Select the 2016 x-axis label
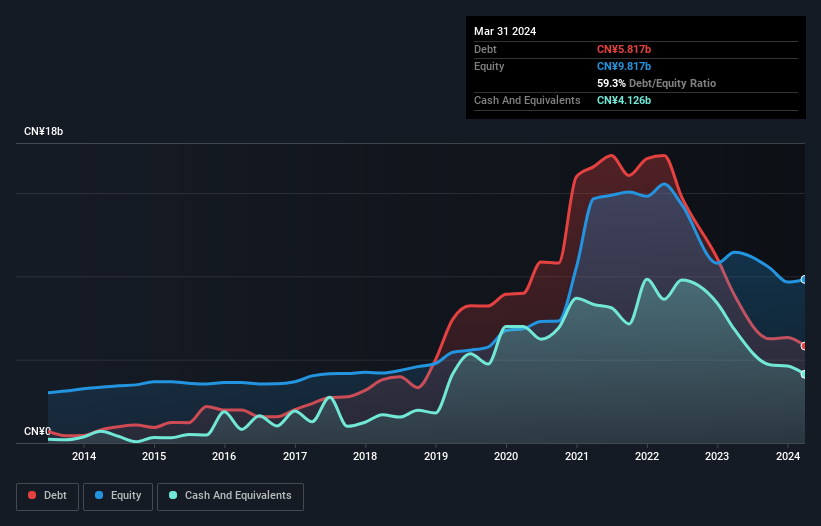Screen dimensions: 821x526 (x=224, y=456)
